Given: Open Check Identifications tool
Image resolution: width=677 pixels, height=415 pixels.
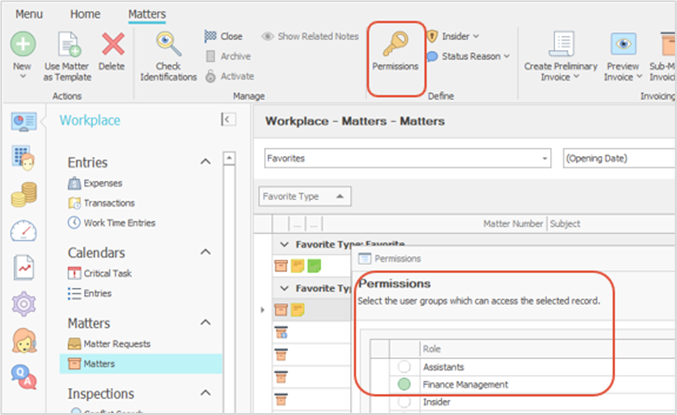Looking at the screenshot, I should click(168, 44).
